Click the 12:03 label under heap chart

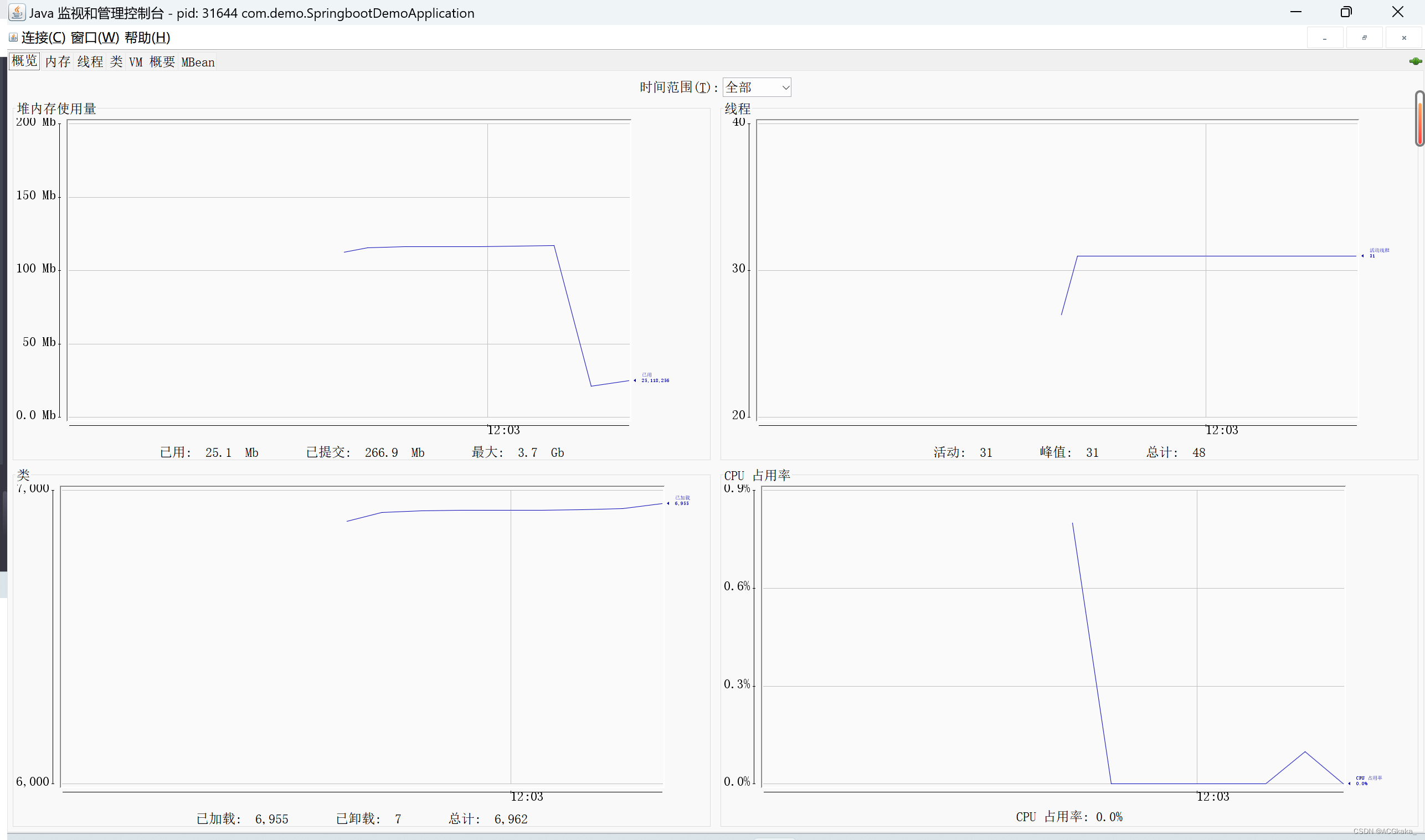[x=504, y=430]
